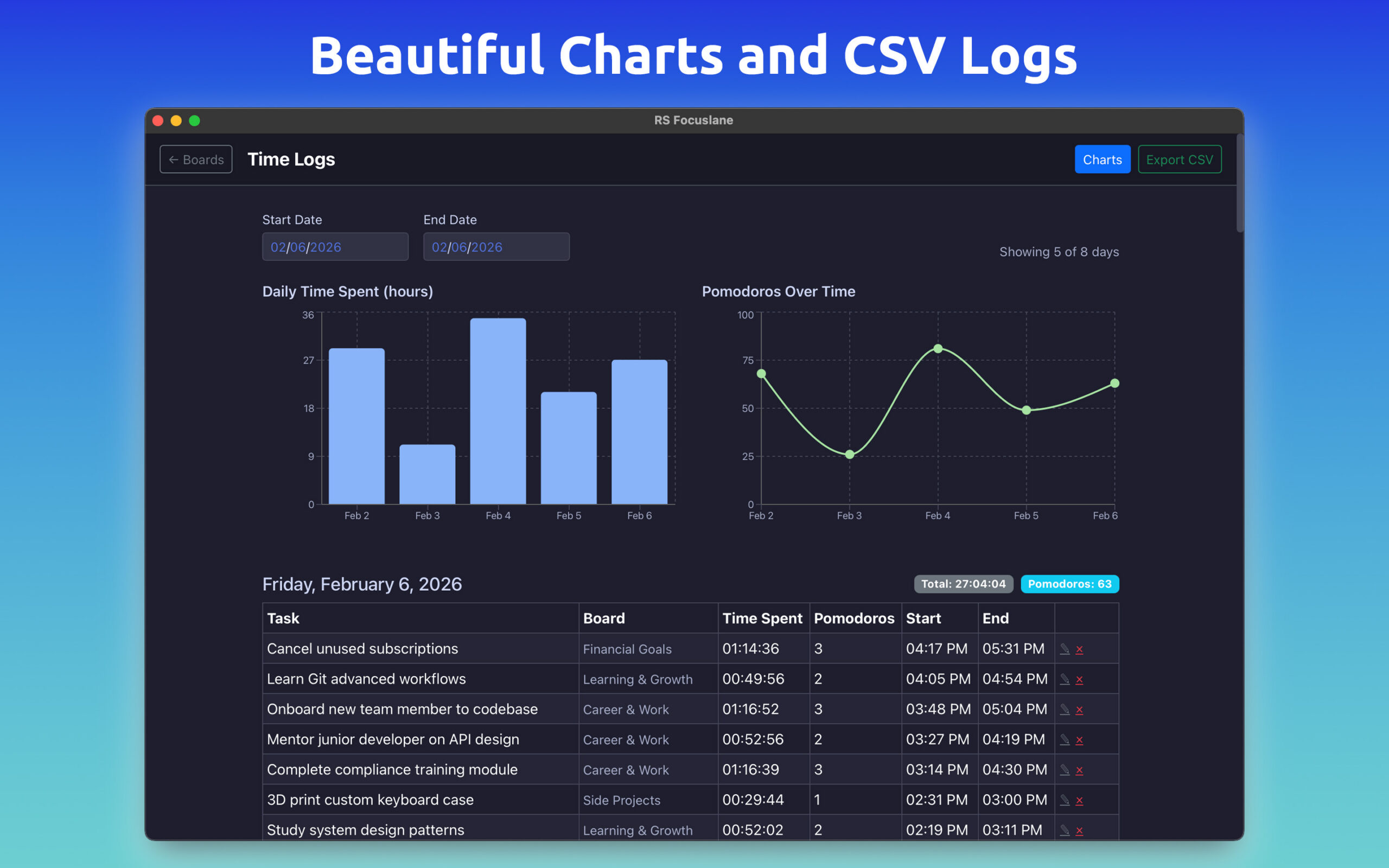Image resolution: width=1389 pixels, height=868 pixels.
Task: Click the Feb 3 point on Pomodoros line
Action: (850, 454)
